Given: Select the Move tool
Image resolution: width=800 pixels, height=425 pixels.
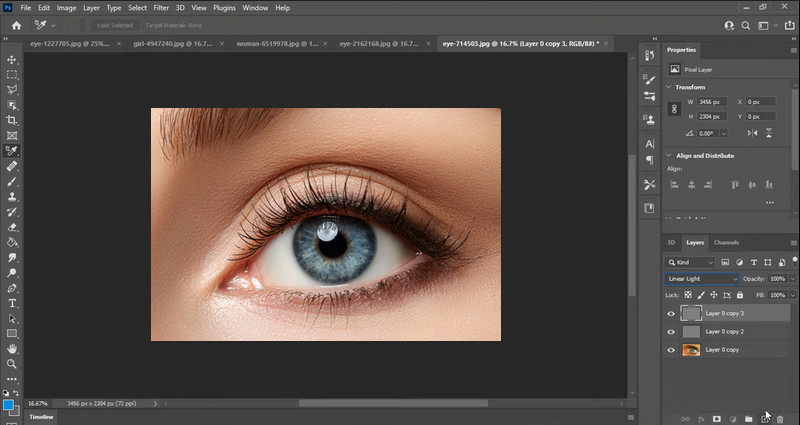Looking at the screenshot, I should pos(12,60).
